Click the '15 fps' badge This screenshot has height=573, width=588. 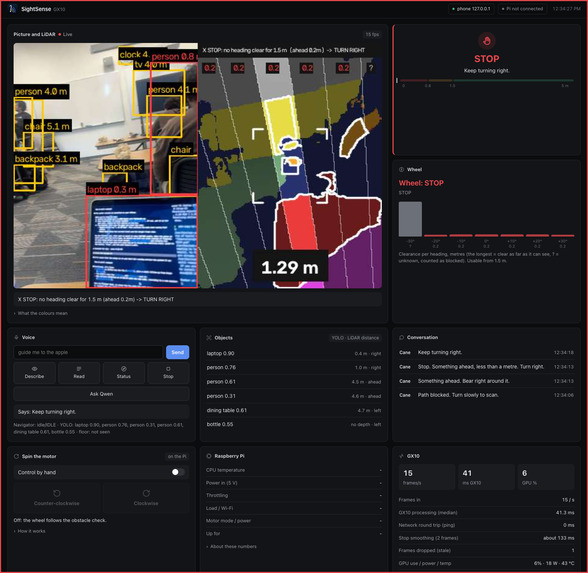[372, 34]
